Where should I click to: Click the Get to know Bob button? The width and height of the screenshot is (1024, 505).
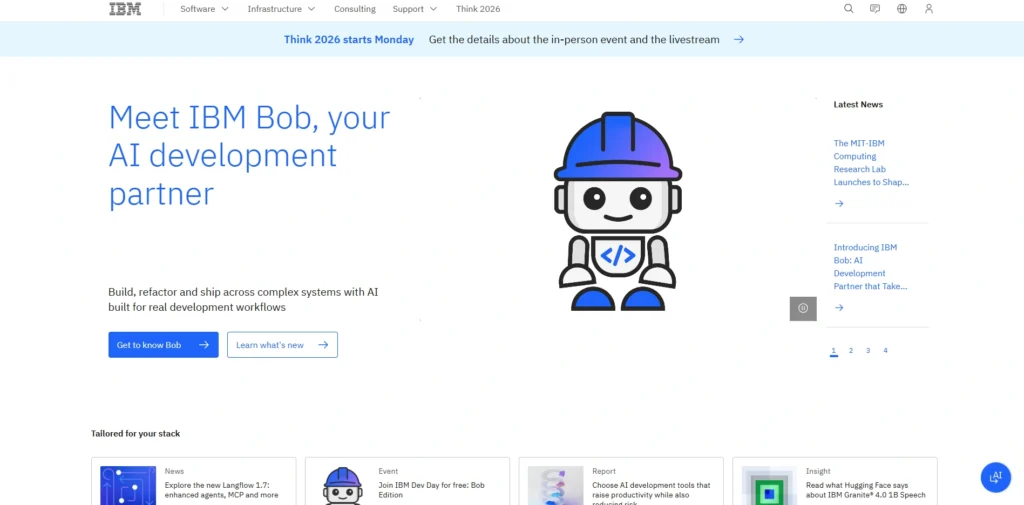click(163, 345)
